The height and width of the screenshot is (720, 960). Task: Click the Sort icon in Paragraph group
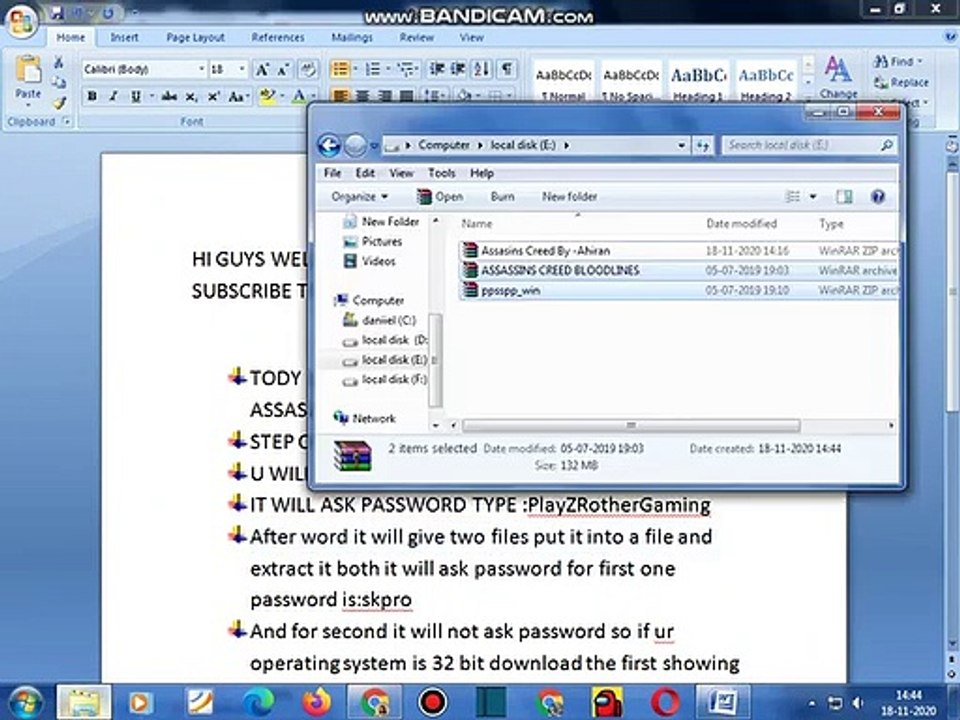[481, 69]
